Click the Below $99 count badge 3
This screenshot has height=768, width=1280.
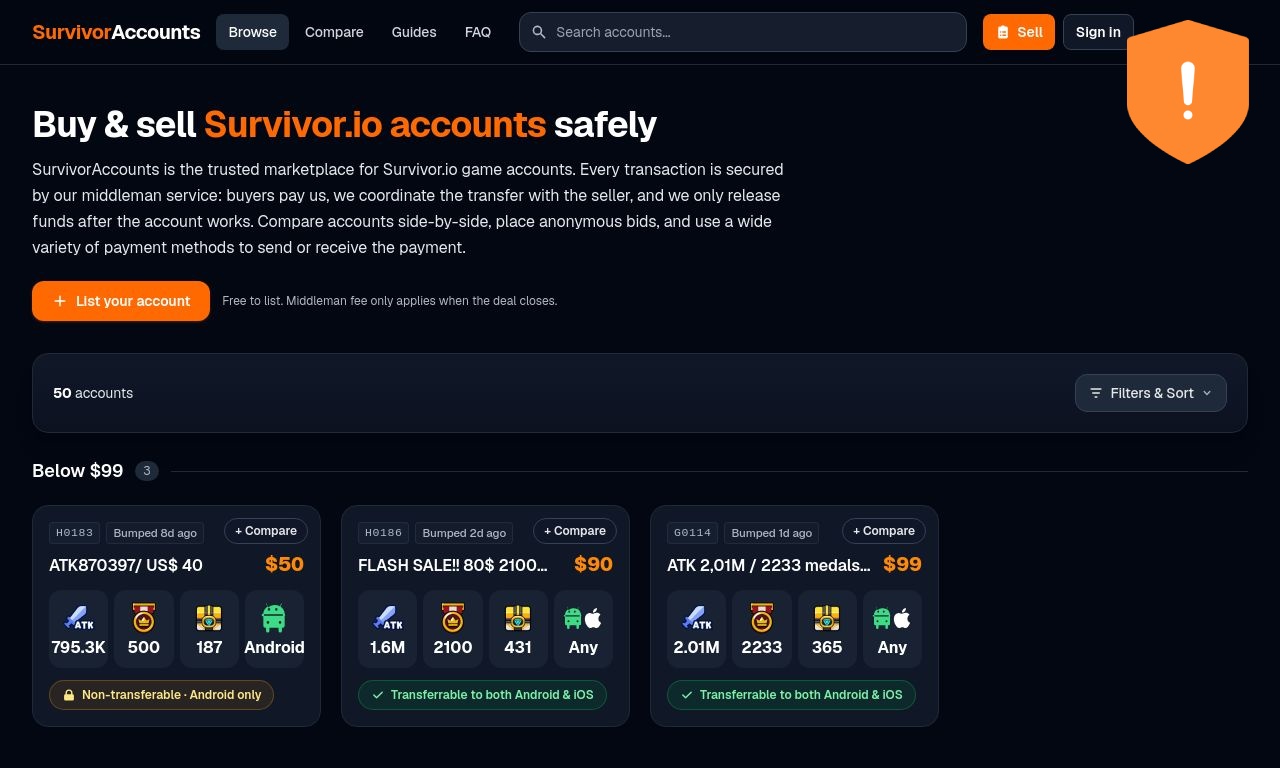(147, 471)
